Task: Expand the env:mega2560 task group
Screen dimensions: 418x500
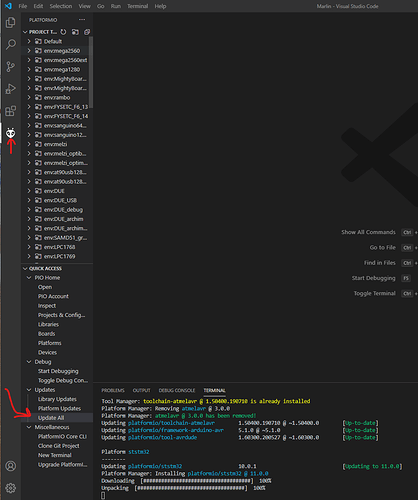Action: (29, 51)
